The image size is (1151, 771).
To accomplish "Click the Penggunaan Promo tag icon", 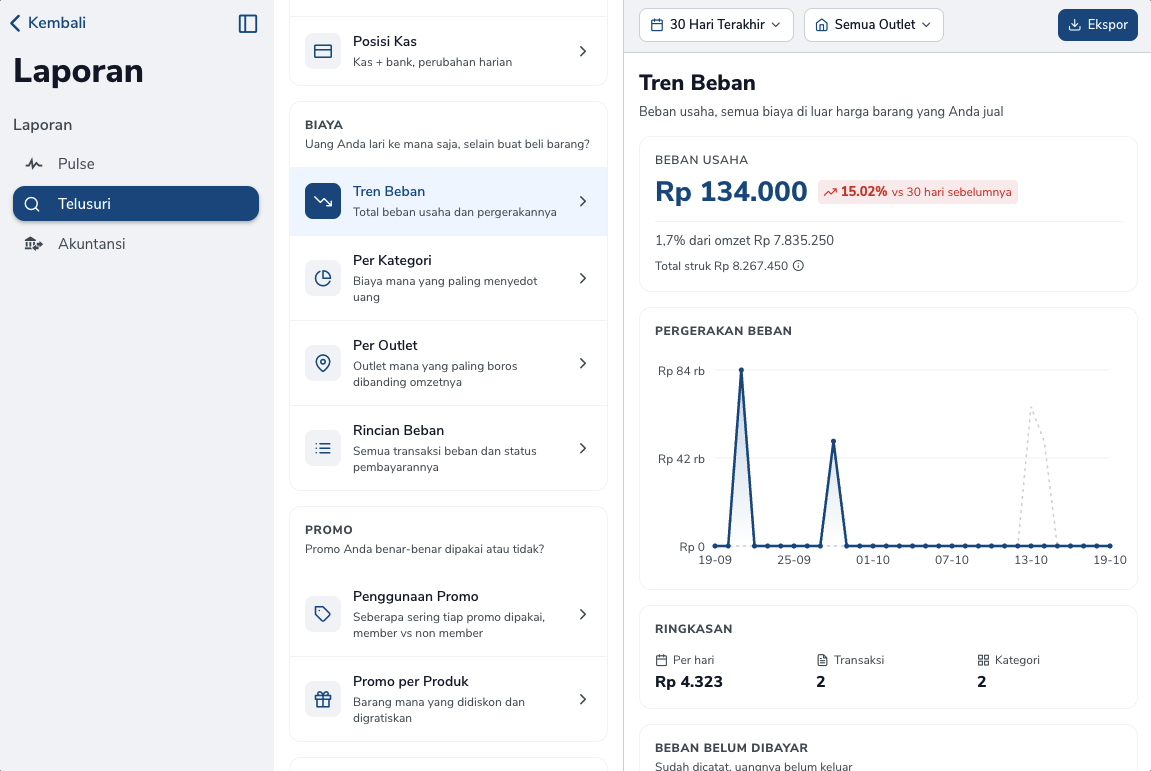I will pos(323,614).
